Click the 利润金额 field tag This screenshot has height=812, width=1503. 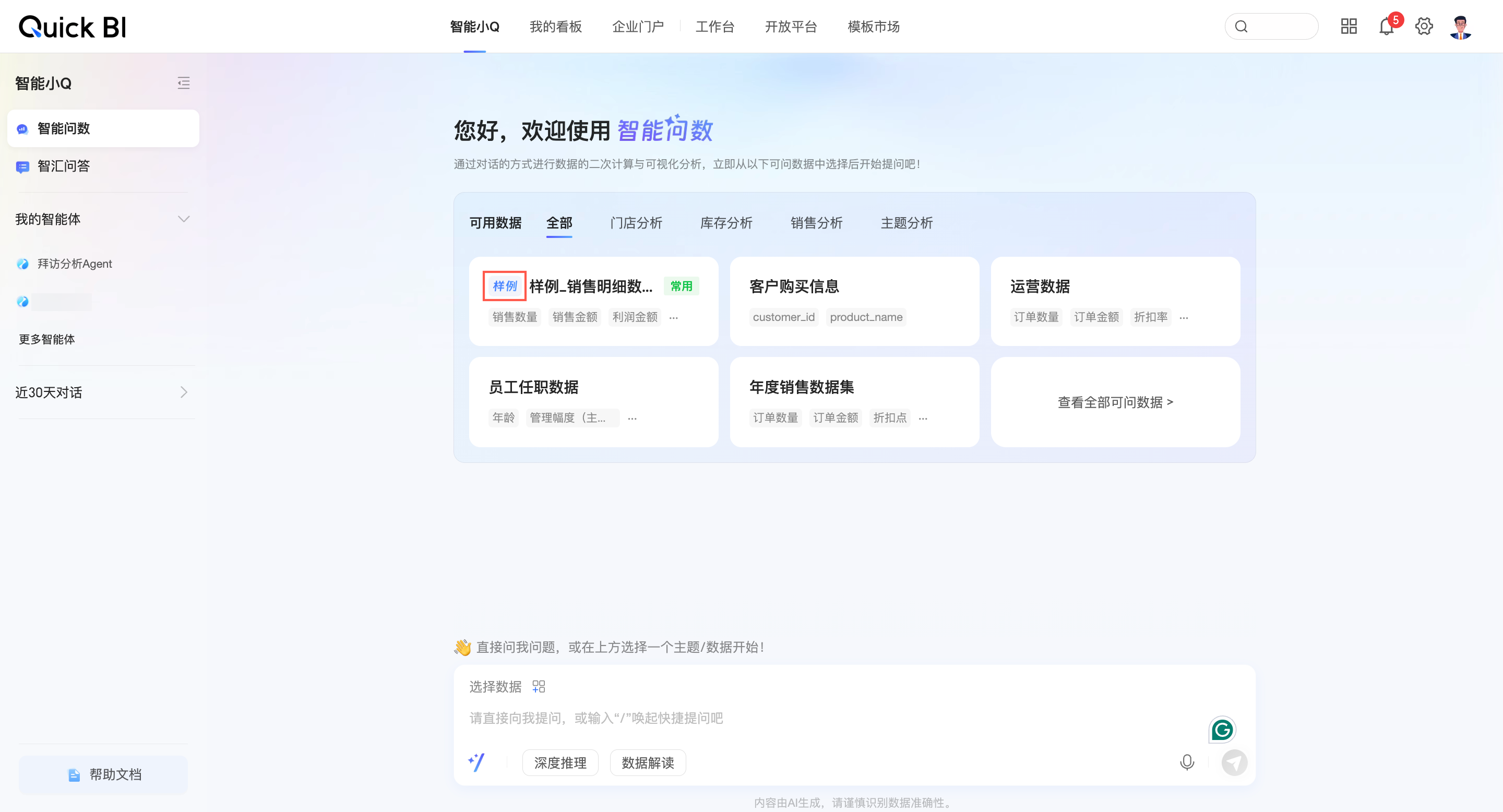635,317
